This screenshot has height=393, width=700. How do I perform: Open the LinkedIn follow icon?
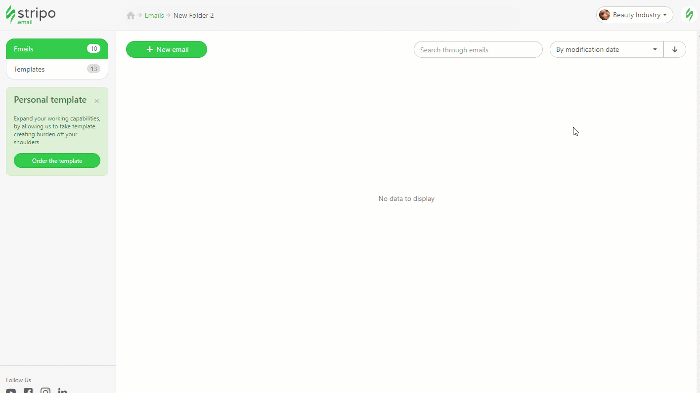coord(62,391)
